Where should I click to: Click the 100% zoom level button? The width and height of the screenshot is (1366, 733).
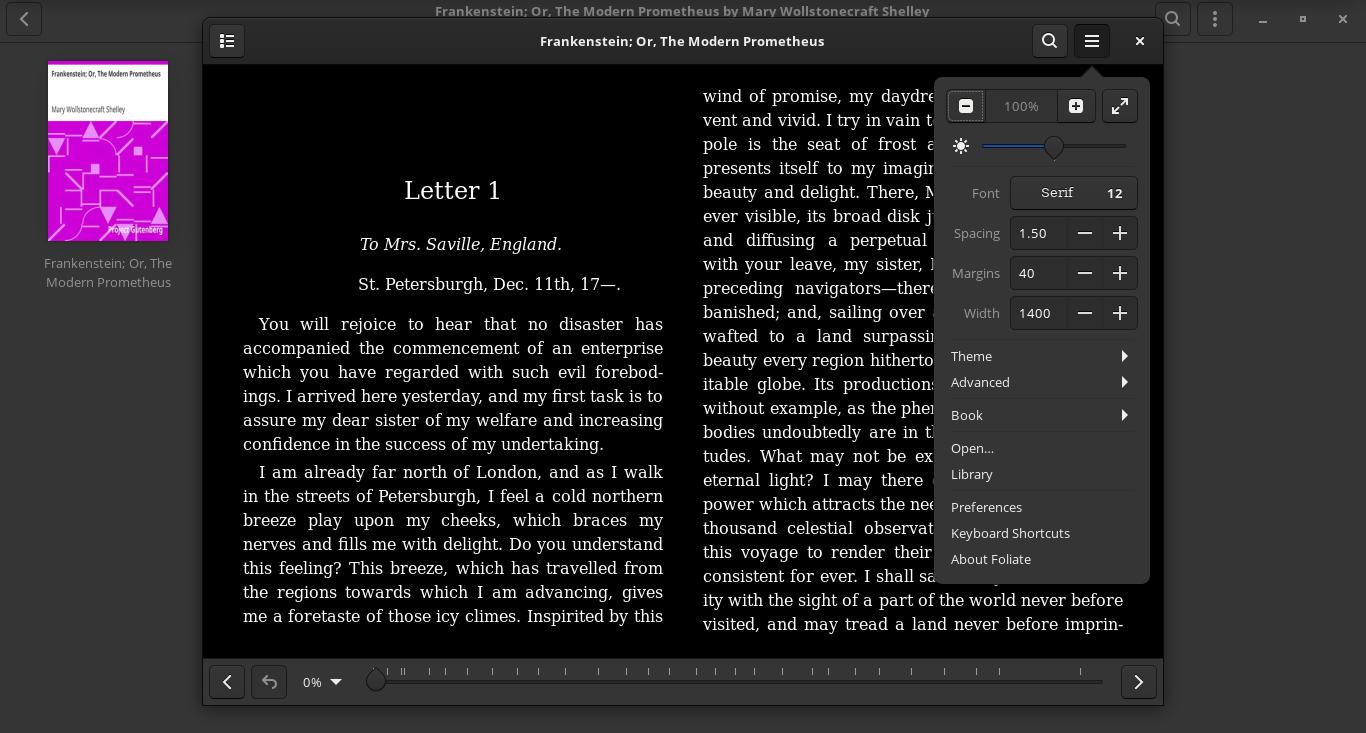pos(1021,106)
